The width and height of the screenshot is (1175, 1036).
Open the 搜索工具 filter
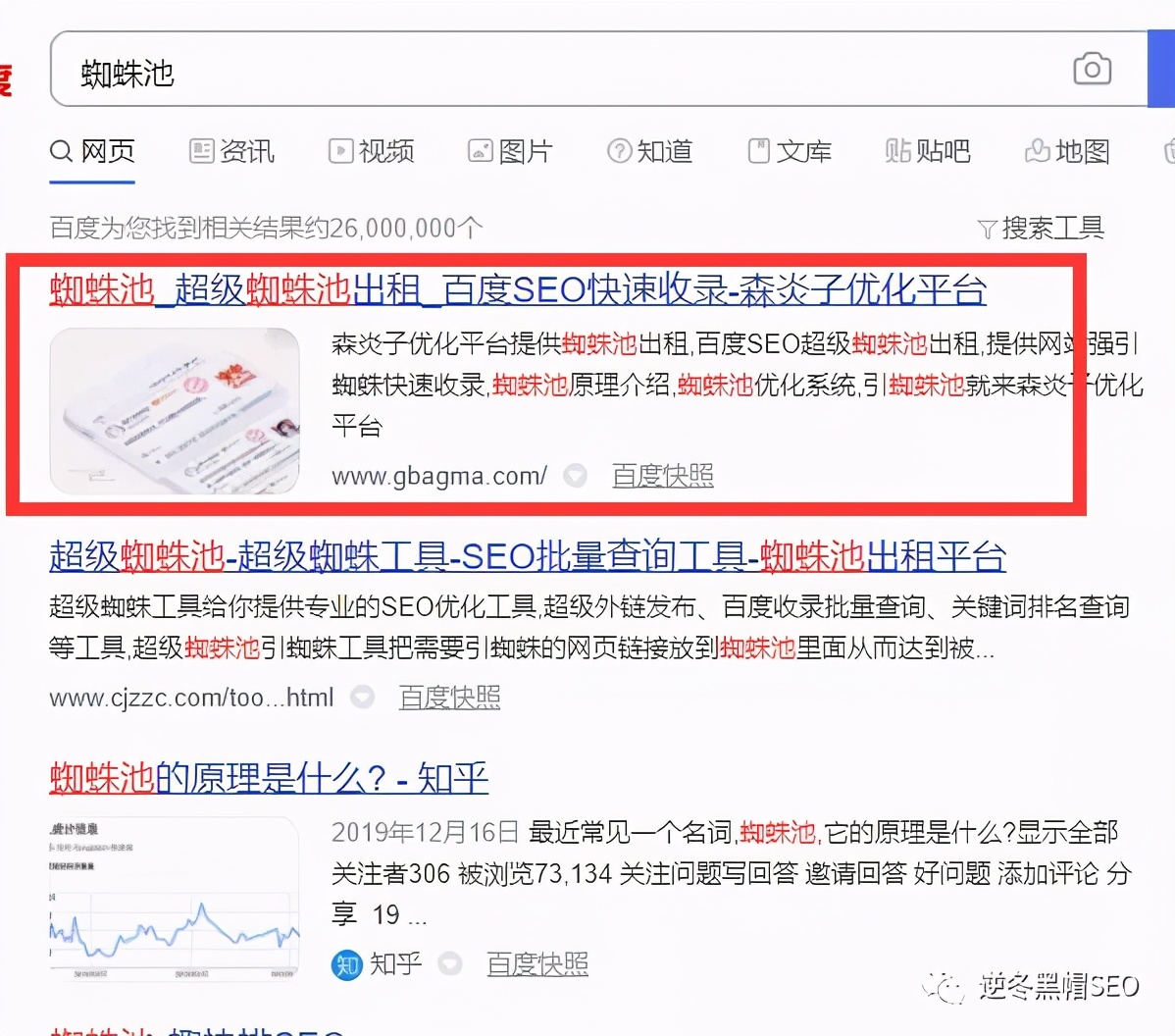1042,228
